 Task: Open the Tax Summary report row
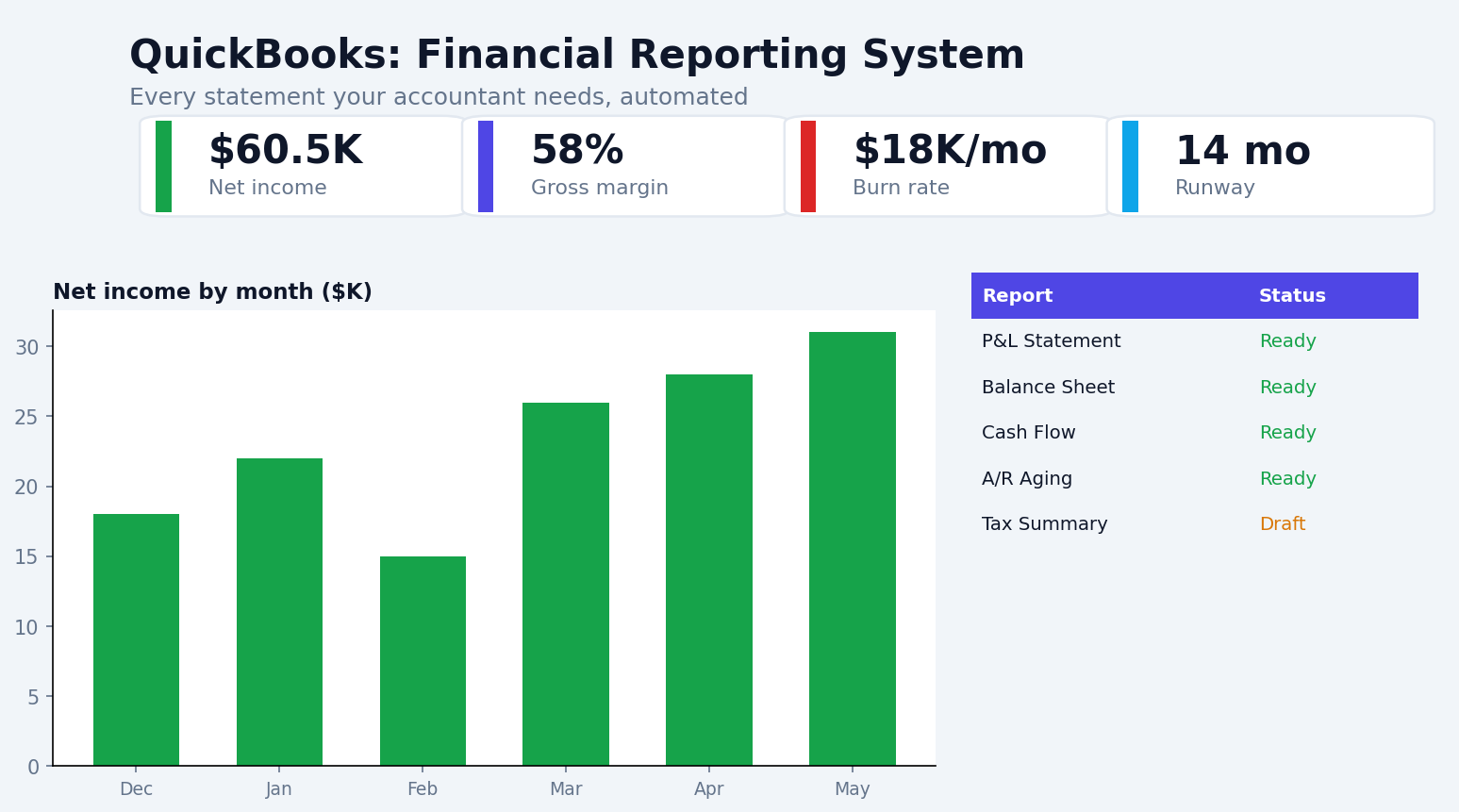tap(1195, 524)
